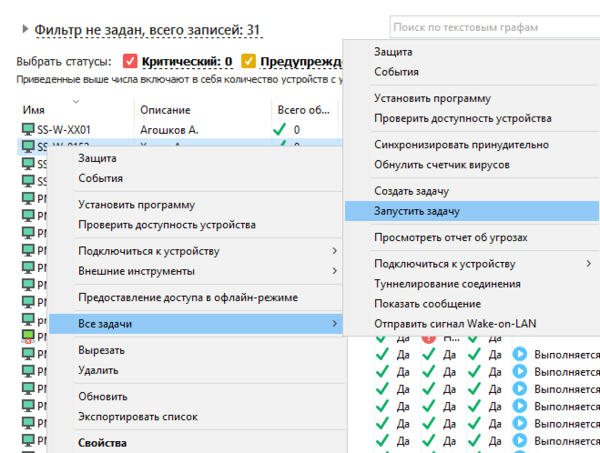This screenshot has height=453, width=600.
Task: Expand the filter section triangle
Action: (24, 31)
